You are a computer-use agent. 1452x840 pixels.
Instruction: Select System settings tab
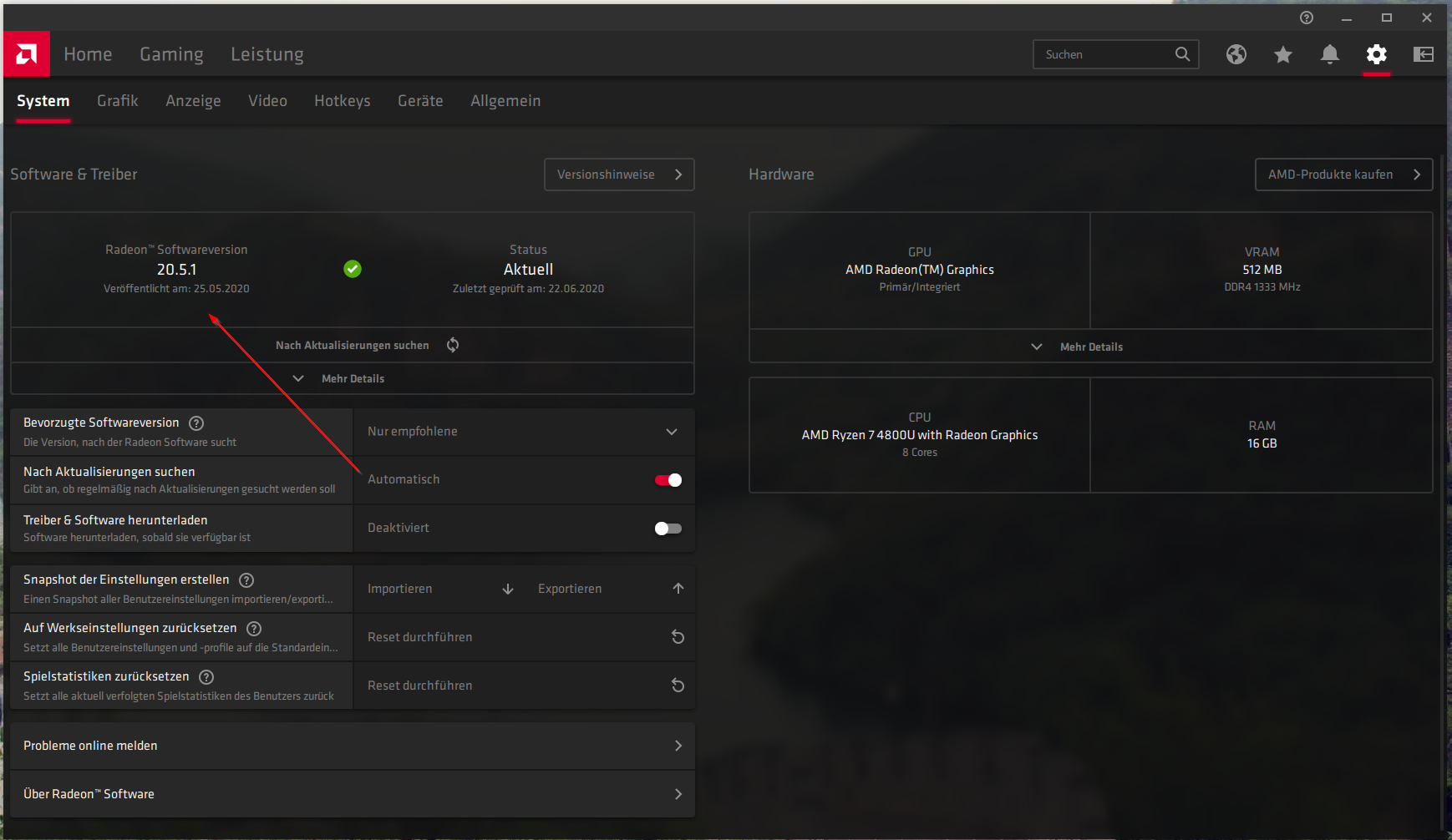[43, 101]
